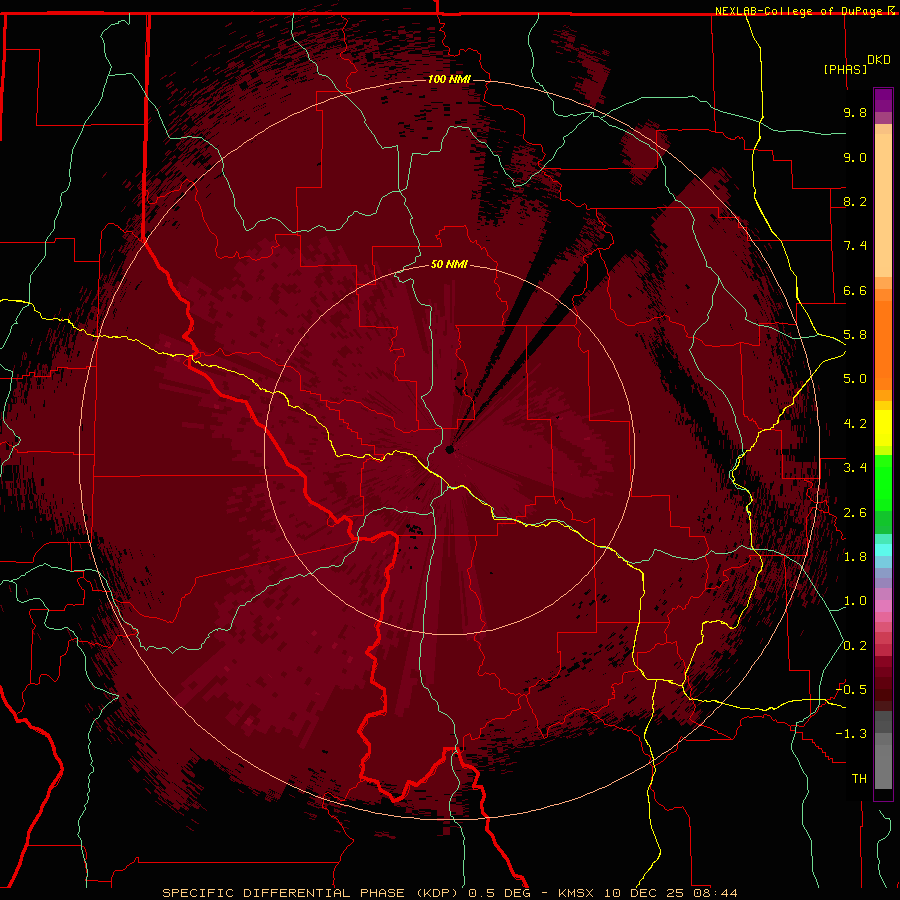This screenshot has width=900, height=900.
Task: Click the 1.8 color scale value
Action: point(855,557)
